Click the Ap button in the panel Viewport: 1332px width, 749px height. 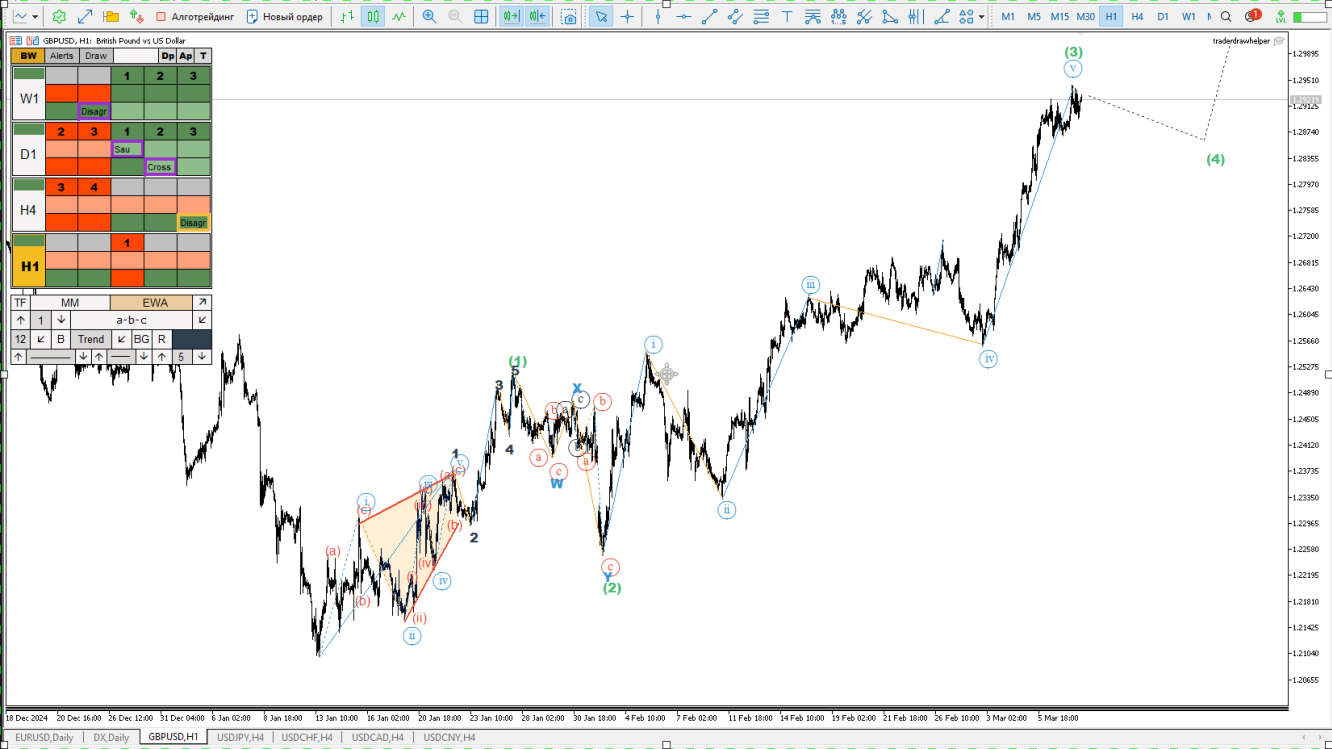[x=186, y=56]
